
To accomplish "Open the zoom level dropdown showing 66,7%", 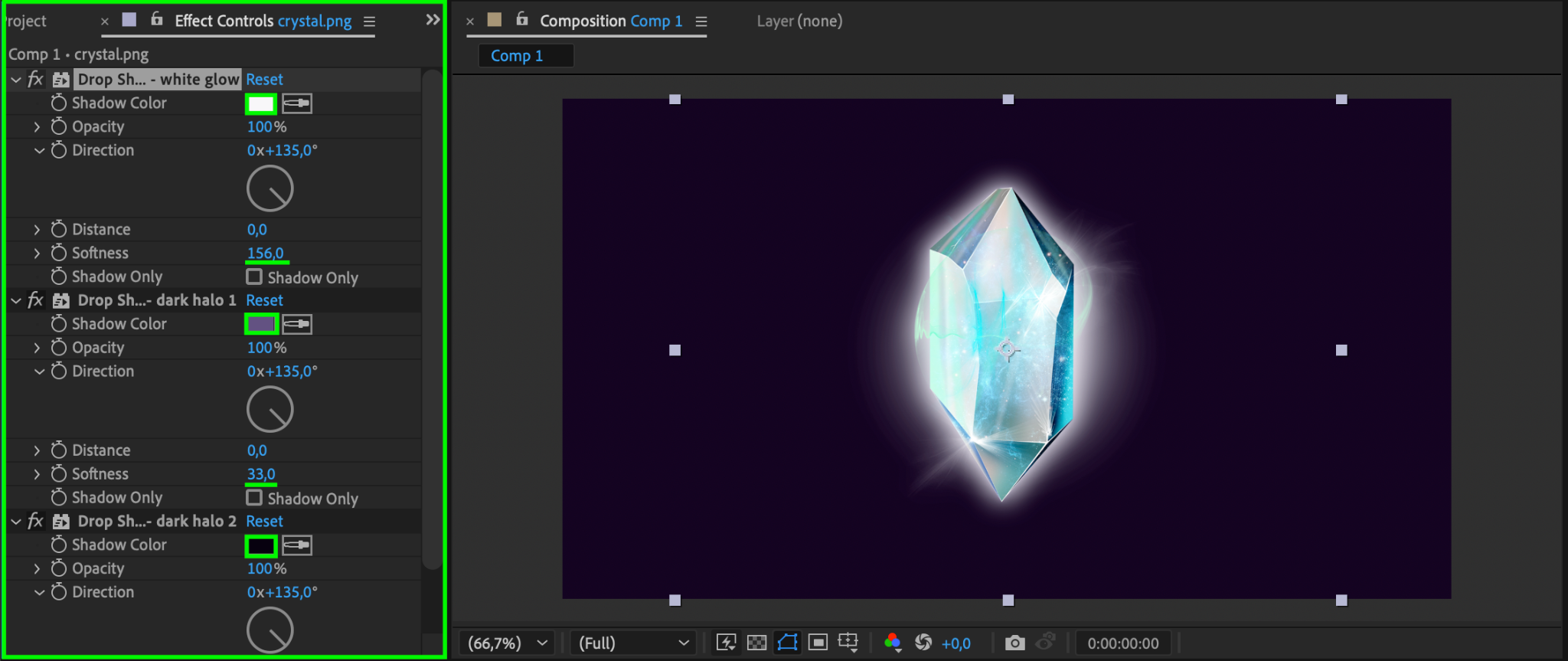I will [x=508, y=643].
